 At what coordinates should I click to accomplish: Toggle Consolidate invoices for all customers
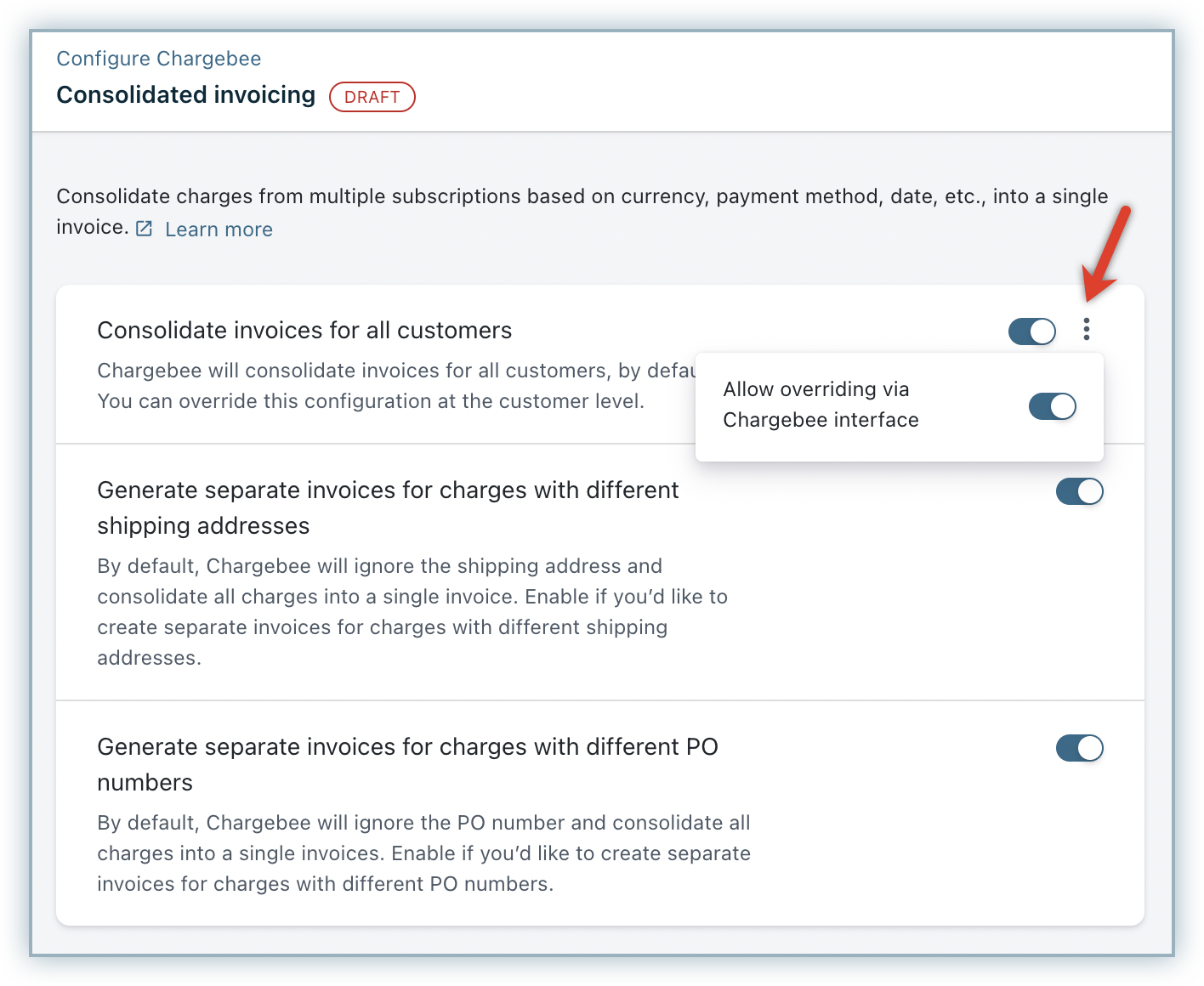tap(1031, 331)
